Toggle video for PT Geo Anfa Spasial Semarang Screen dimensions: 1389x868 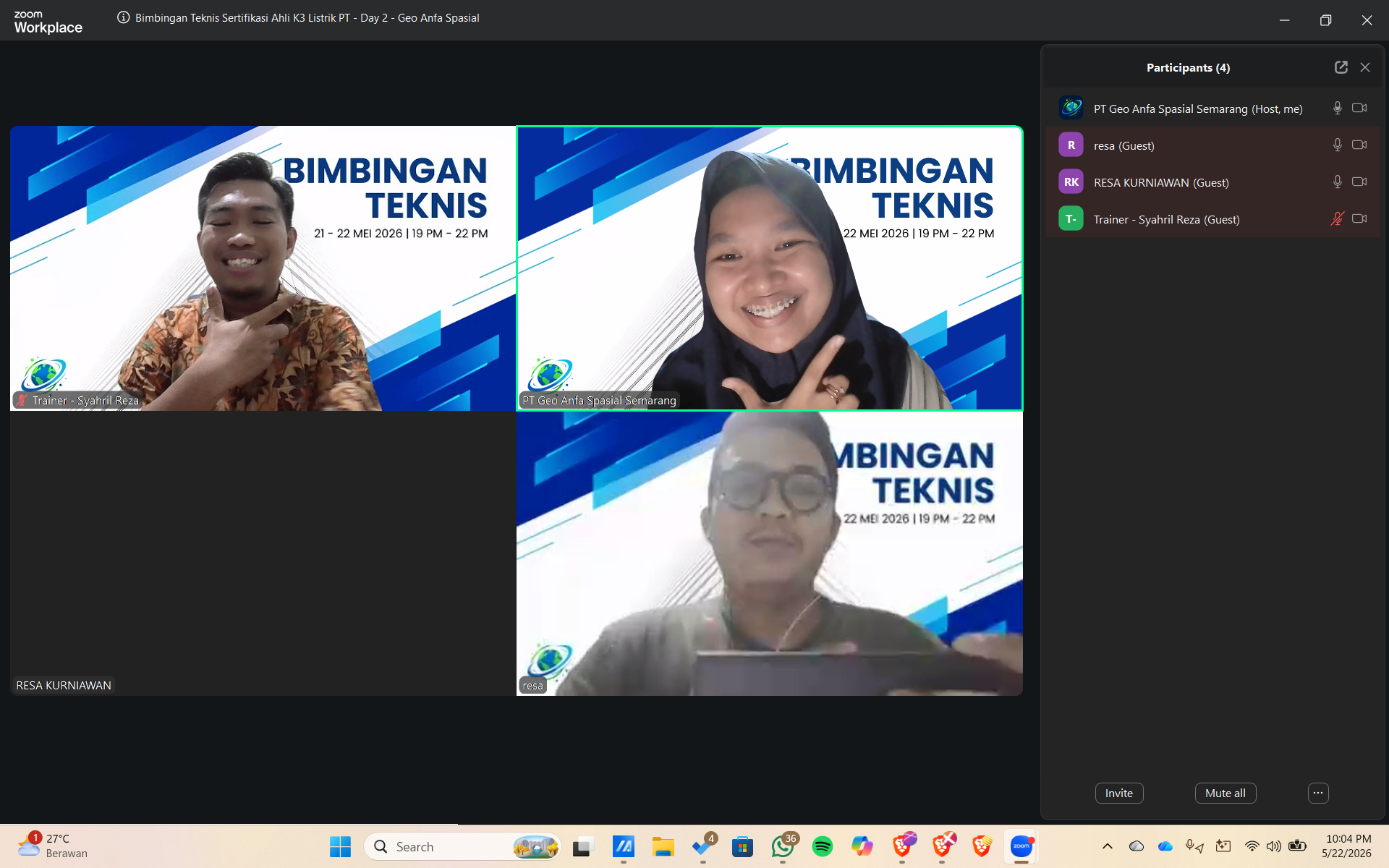1359,108
